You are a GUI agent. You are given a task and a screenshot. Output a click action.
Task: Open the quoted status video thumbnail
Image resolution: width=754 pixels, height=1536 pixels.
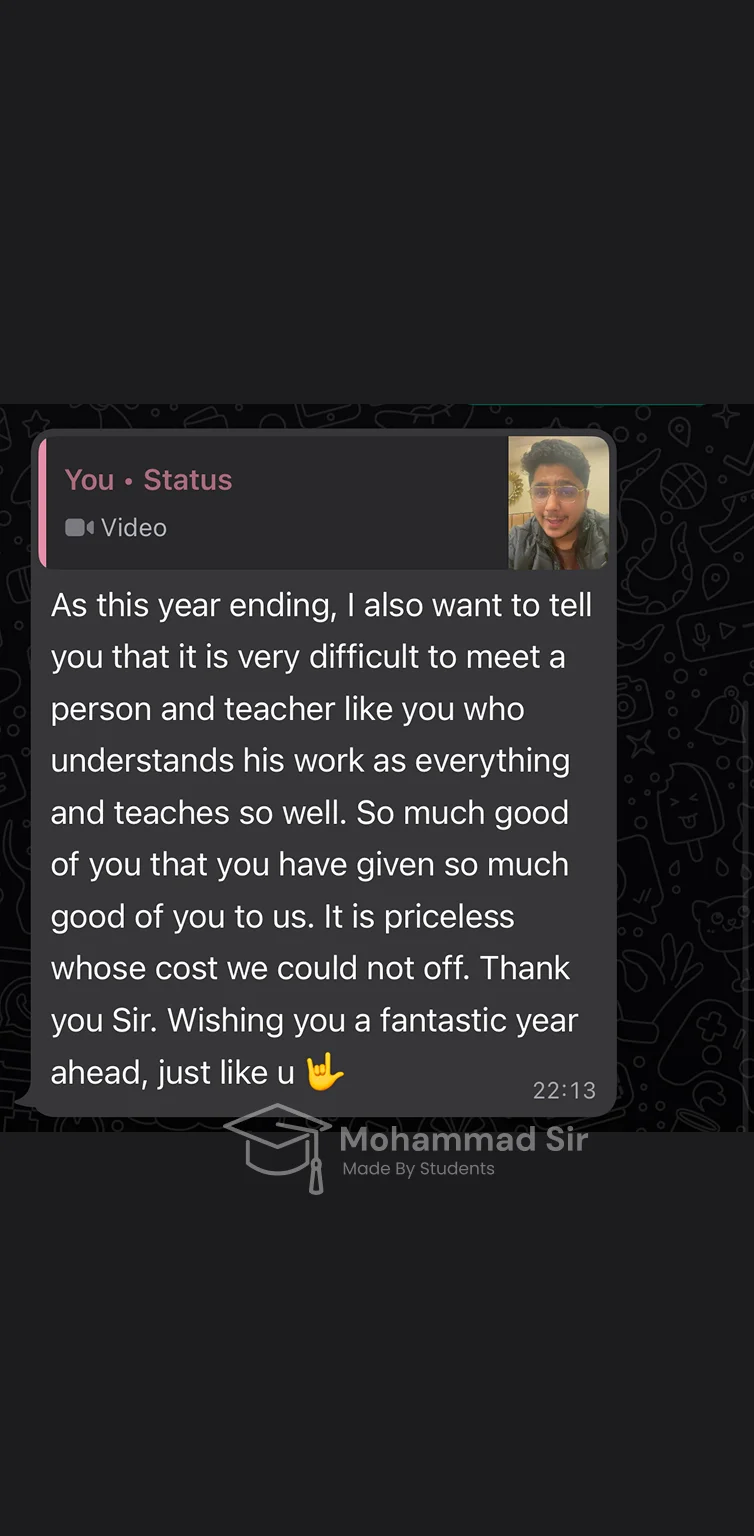pos(558,503)
